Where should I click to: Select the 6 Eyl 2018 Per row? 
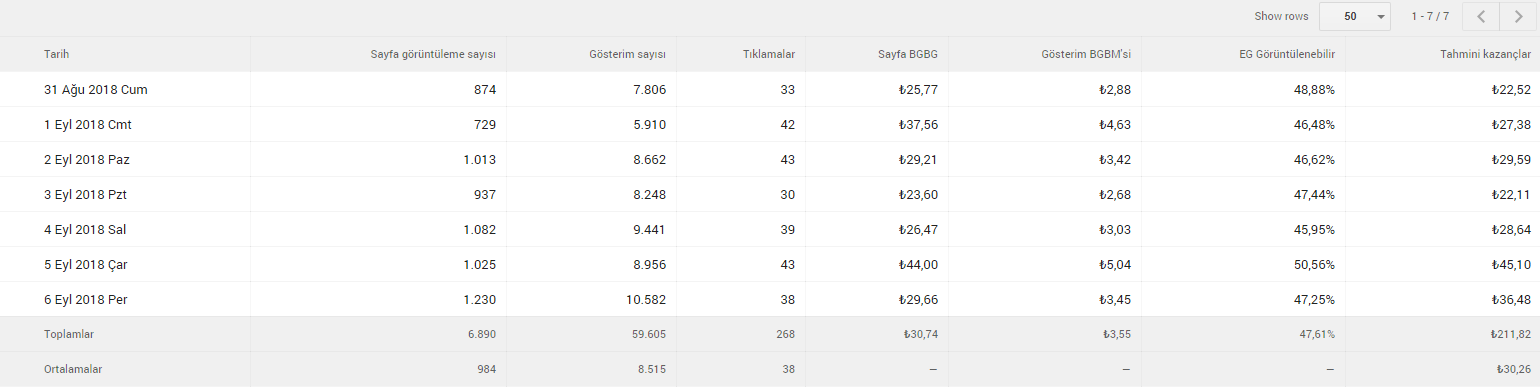(770, 299)
